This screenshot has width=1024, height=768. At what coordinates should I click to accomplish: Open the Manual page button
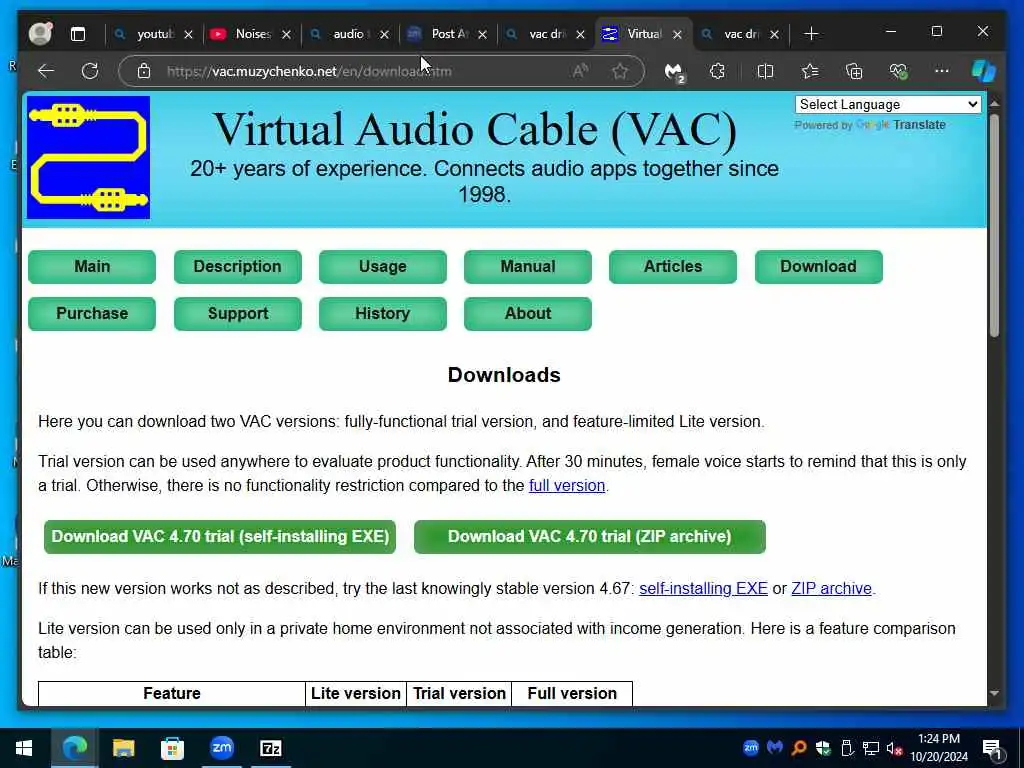tap(528, 266)
